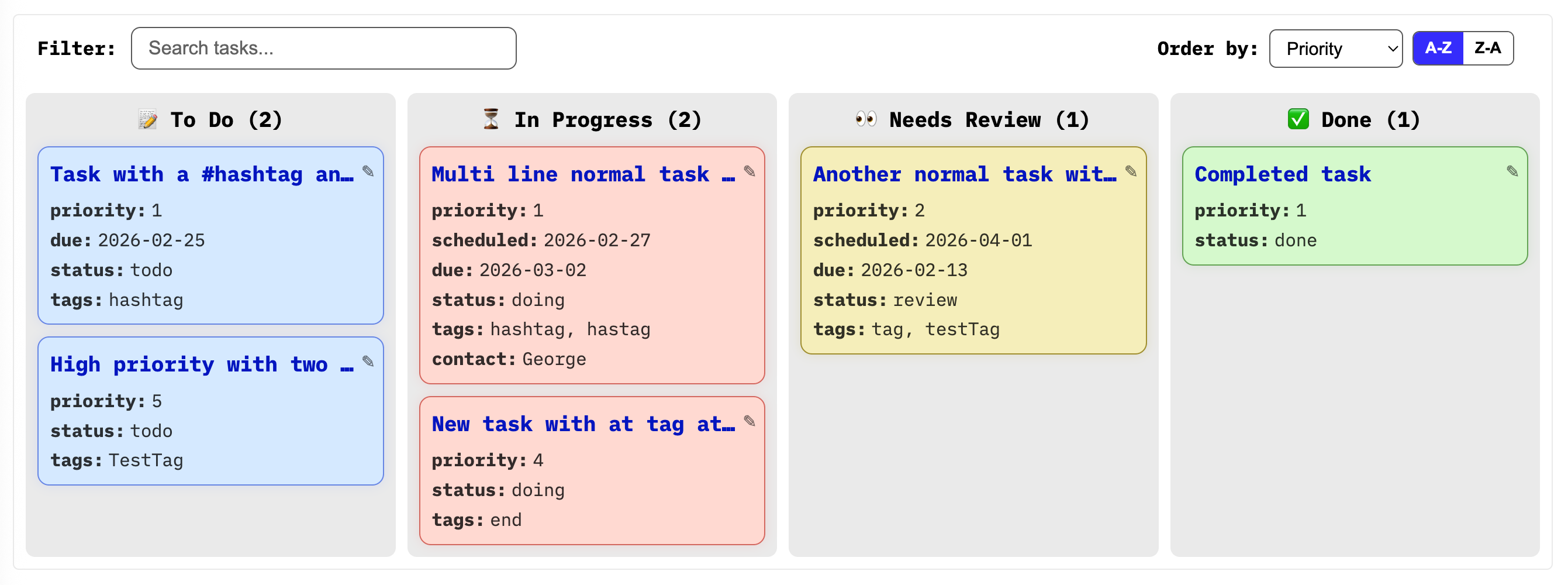Open 'New task with at tag' title link
1568x585 pixels.
pyautogui.click(x=582, y=425)
